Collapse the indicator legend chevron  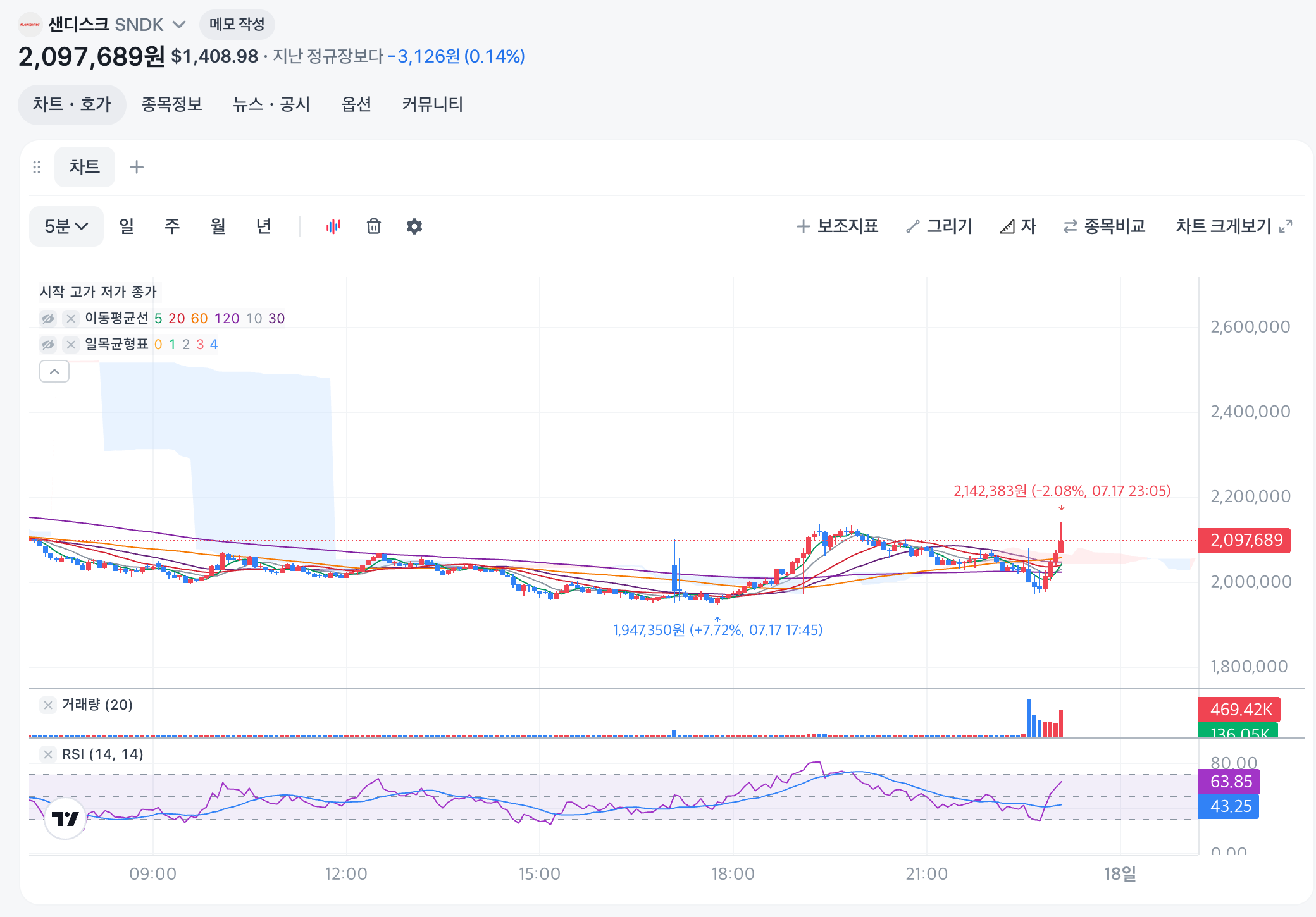(x=54, y=371)
